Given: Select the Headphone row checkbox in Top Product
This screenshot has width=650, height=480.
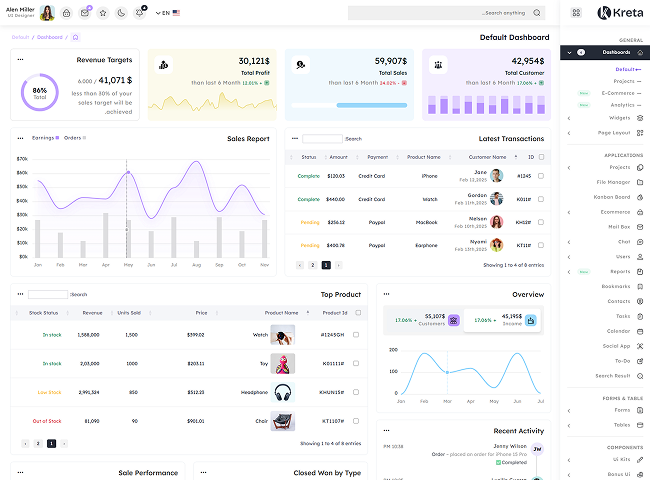Looking at the screenshot, I should tap(357, 393).
